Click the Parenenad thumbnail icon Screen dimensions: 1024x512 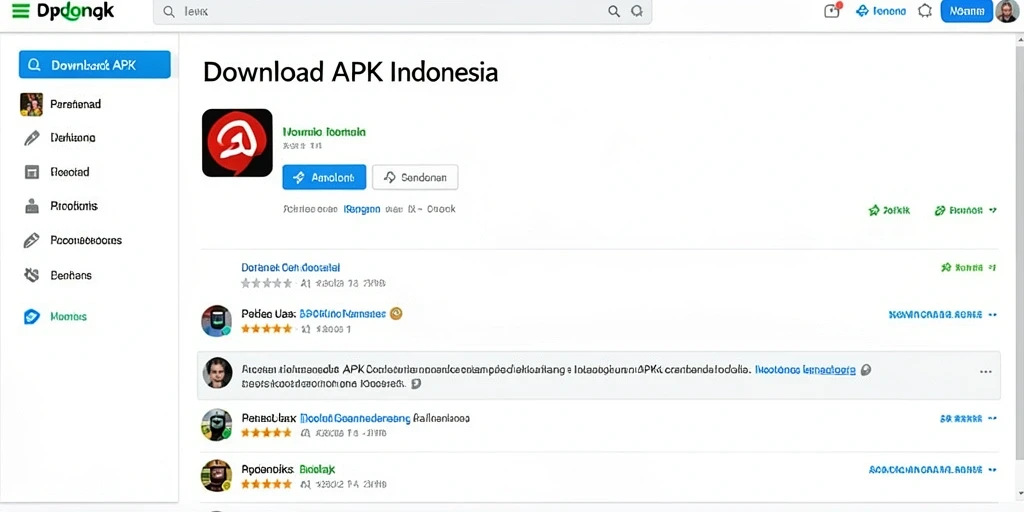coord(31,104)
